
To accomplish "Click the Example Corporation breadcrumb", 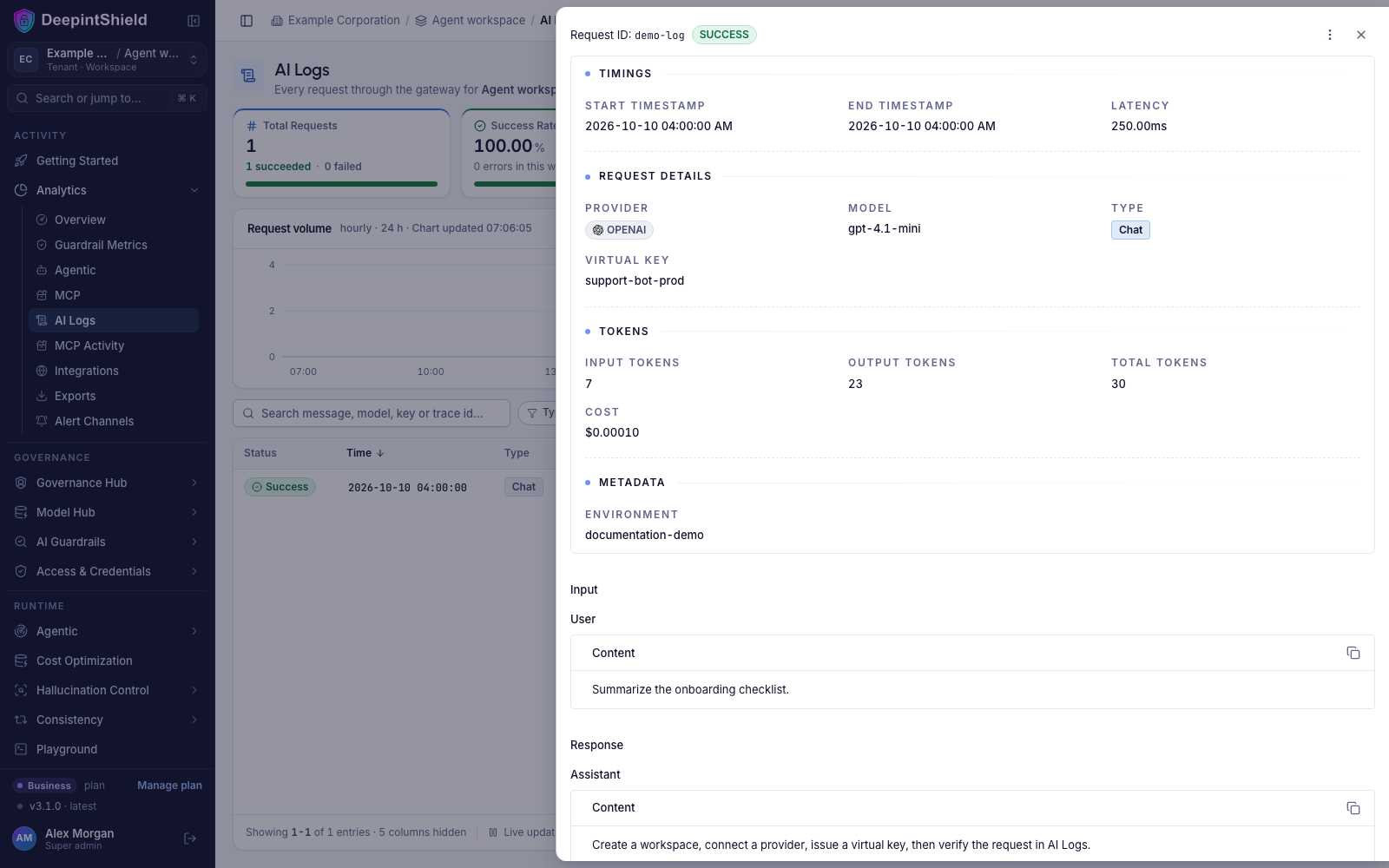I will (x=335, y=20).
